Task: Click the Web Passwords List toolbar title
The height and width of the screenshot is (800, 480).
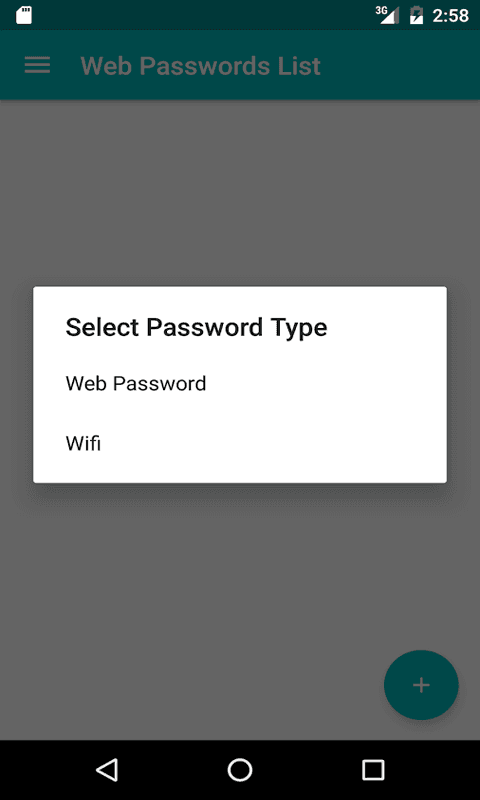Action: pos(200,65)
